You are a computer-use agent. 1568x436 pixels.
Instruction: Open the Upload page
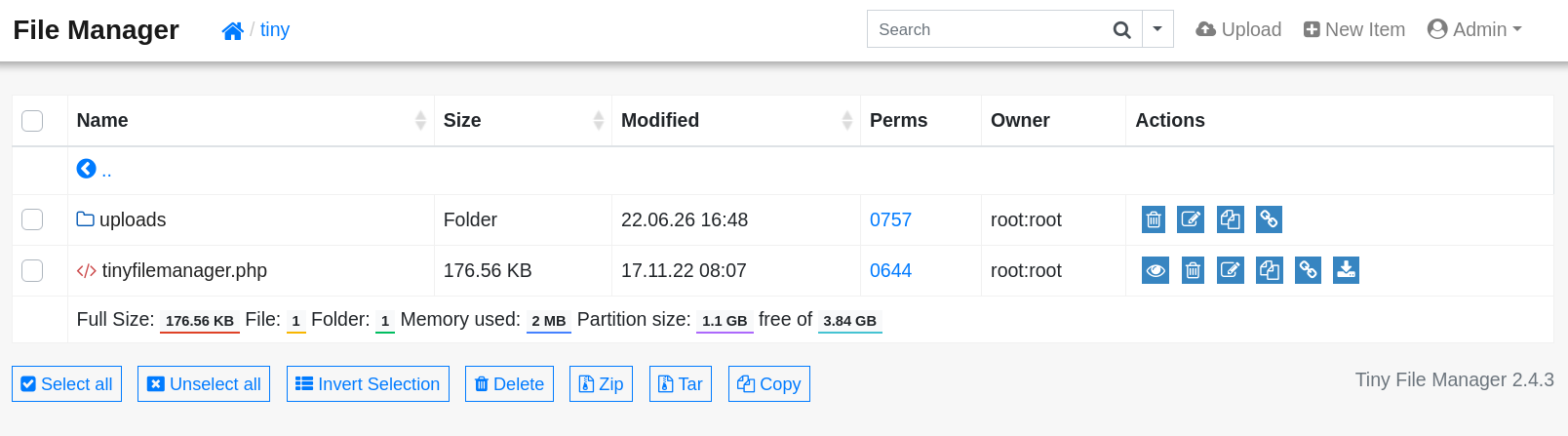[1238, 29]
